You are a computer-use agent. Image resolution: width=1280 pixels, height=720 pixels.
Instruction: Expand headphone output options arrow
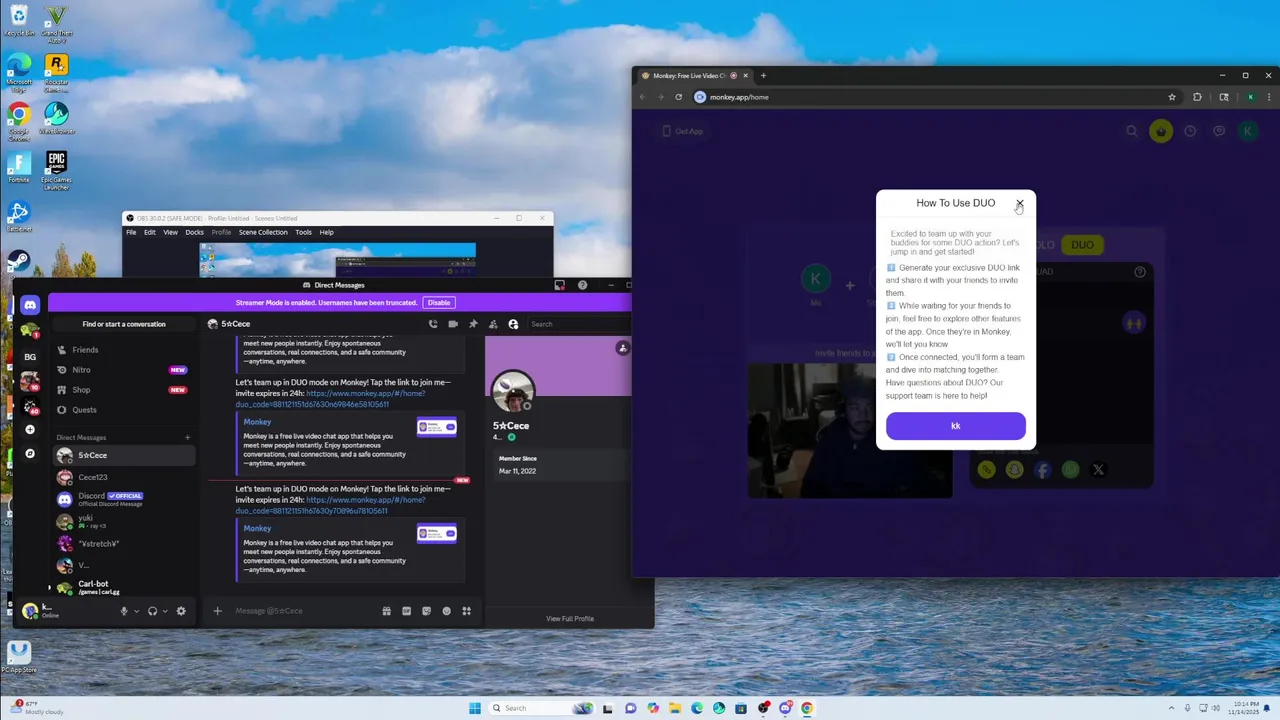tap(164, 611)
